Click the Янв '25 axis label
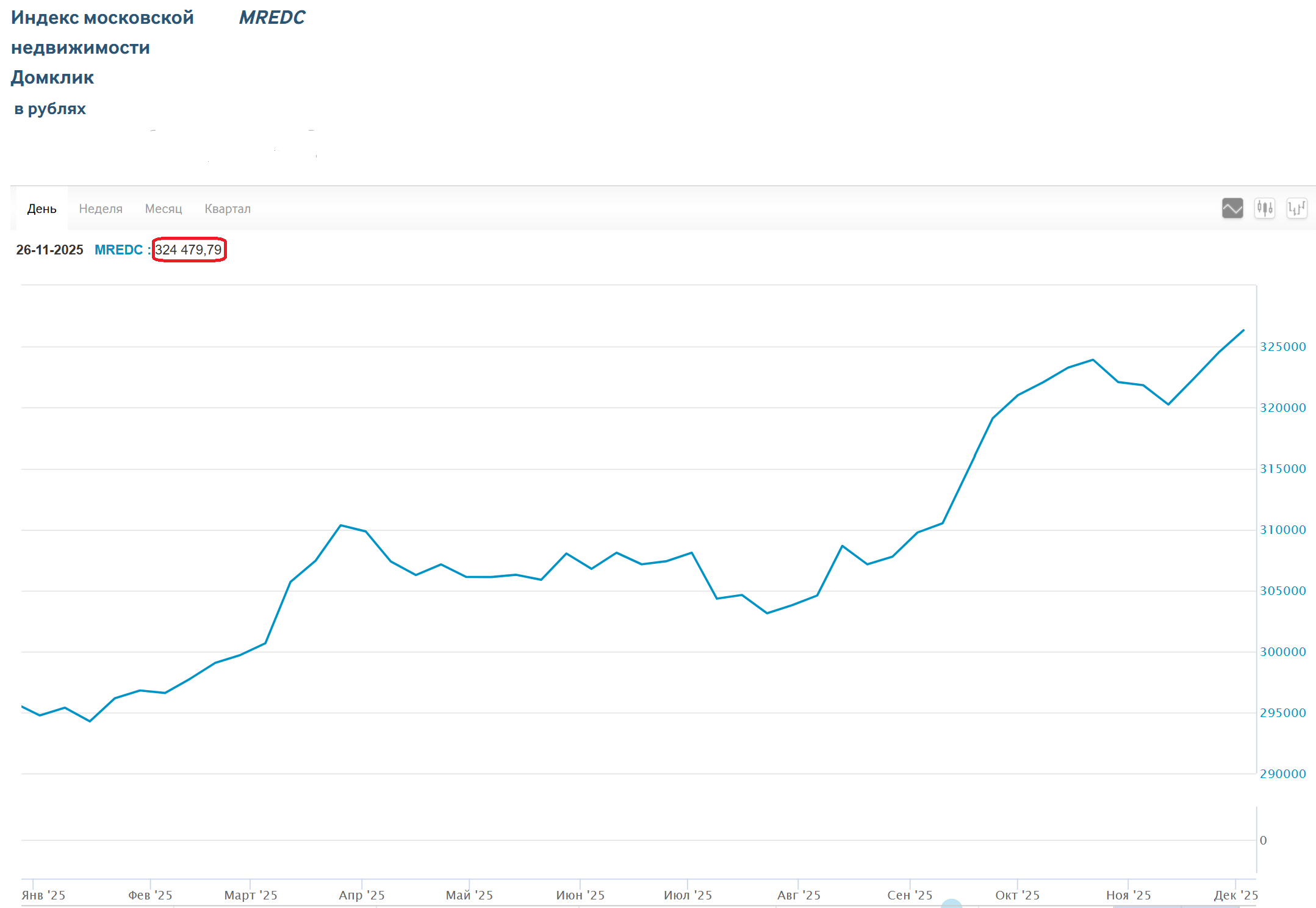The width and height of the screenshot is (1316, 908). click(43, 895)
